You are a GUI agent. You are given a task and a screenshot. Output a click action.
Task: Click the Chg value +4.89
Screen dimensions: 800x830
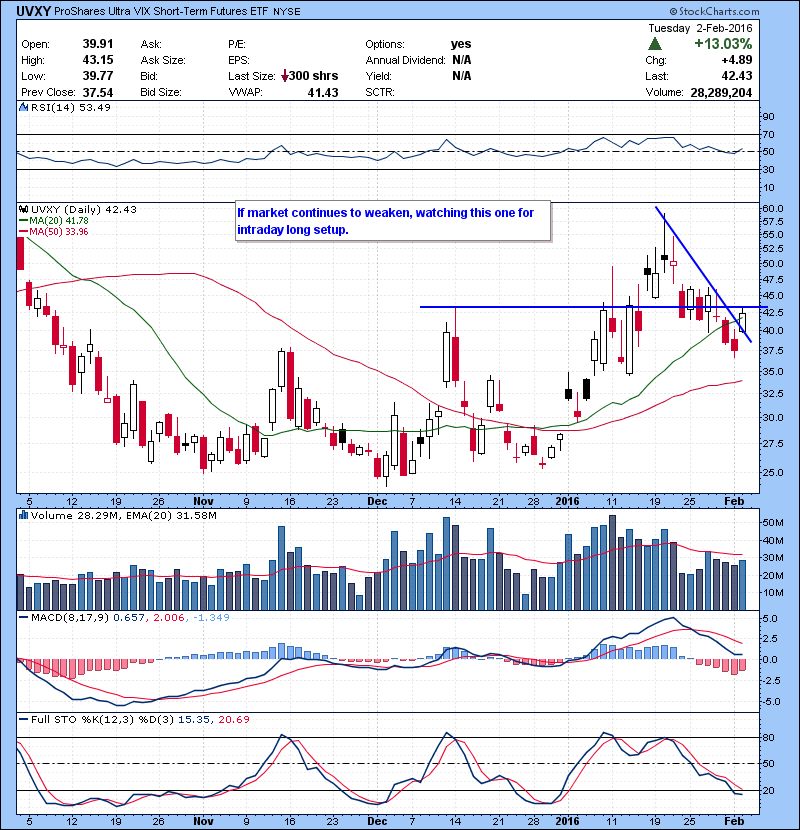(736, 60)
